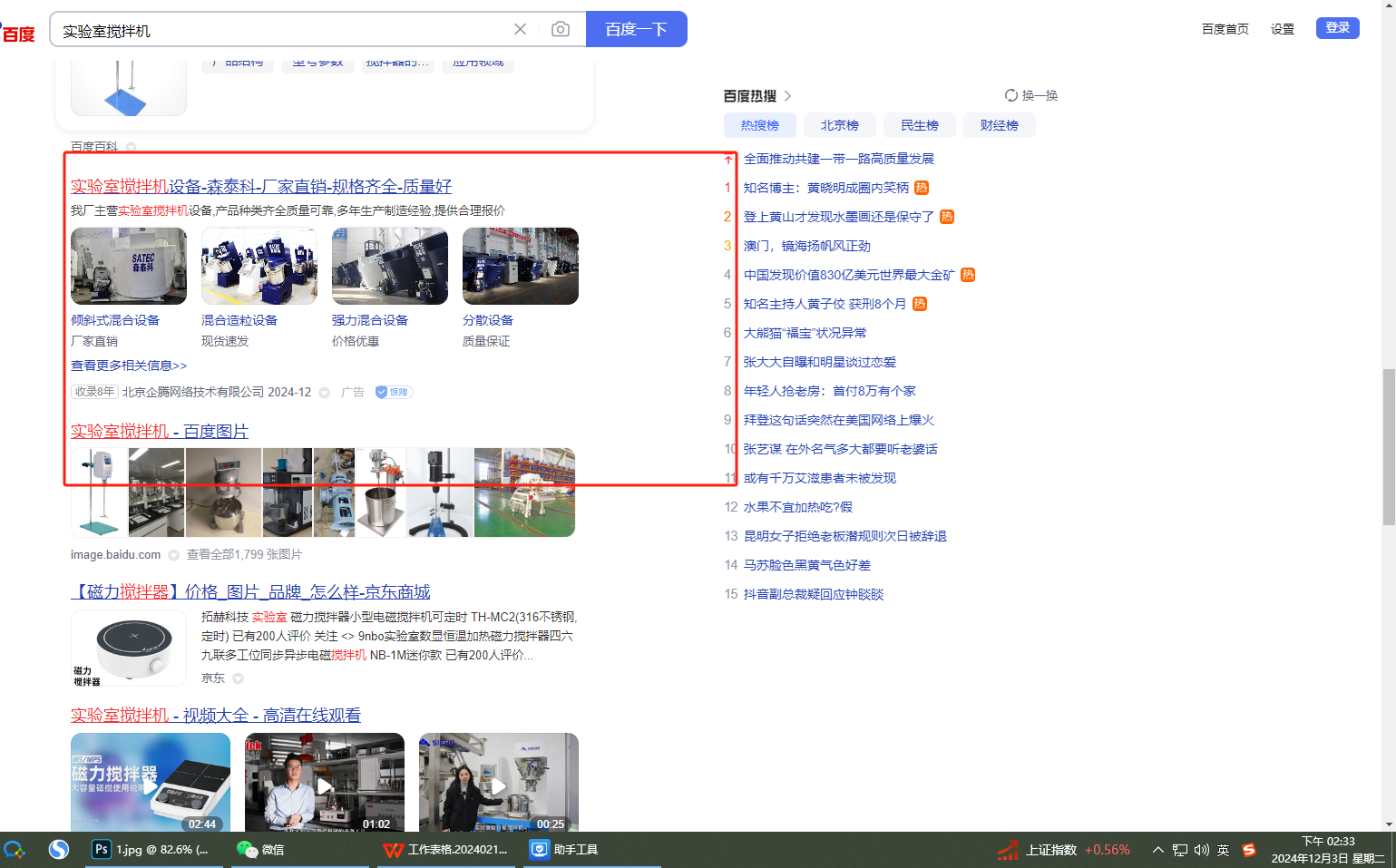The width and height of the screenshot is (1396, 868).
Task: Expand the system tray hidden icons chevron
Action: coord(1157,850)
